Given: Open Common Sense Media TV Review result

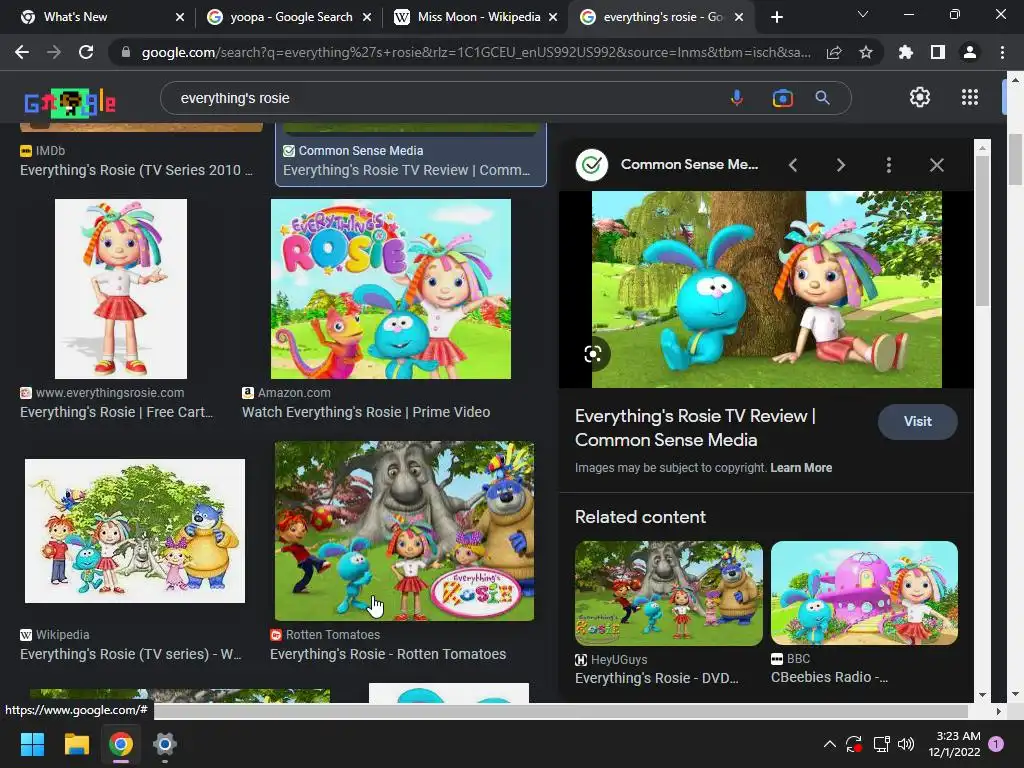Looking at the screenshot, I should [x=406, y=170].
